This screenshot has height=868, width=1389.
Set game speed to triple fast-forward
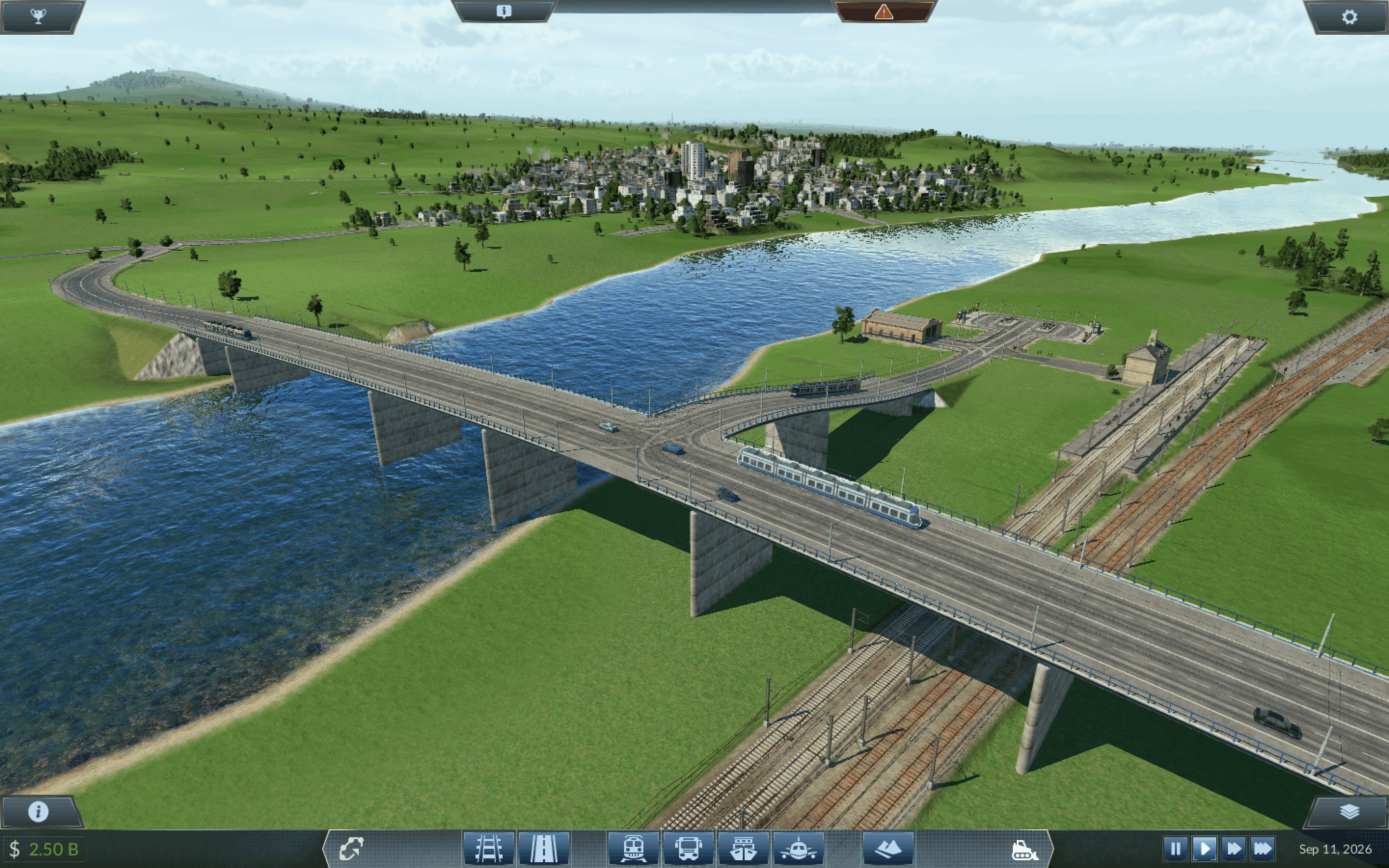(1262, 849)
